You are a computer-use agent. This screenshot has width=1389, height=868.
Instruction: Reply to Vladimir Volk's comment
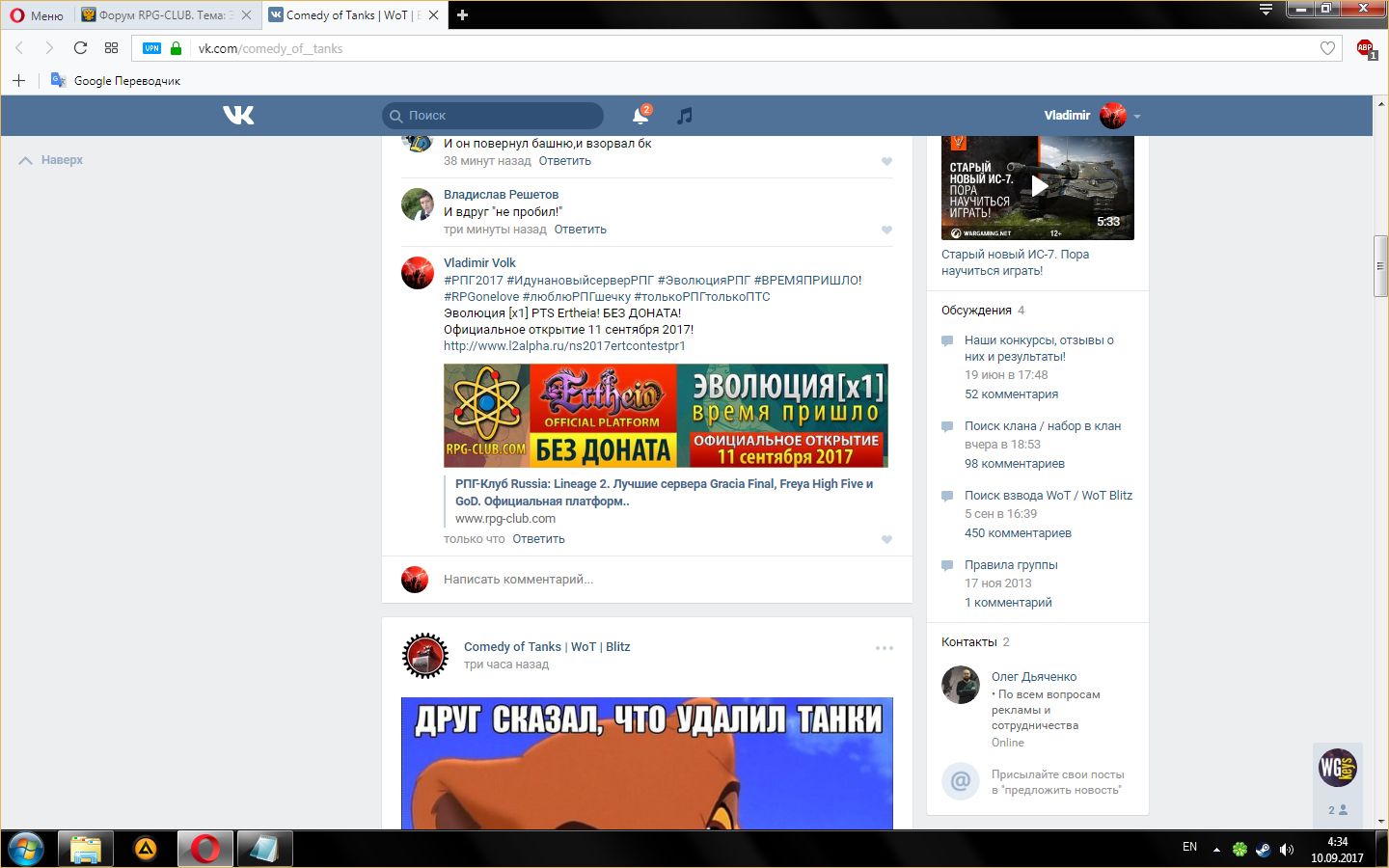(539, 539)
